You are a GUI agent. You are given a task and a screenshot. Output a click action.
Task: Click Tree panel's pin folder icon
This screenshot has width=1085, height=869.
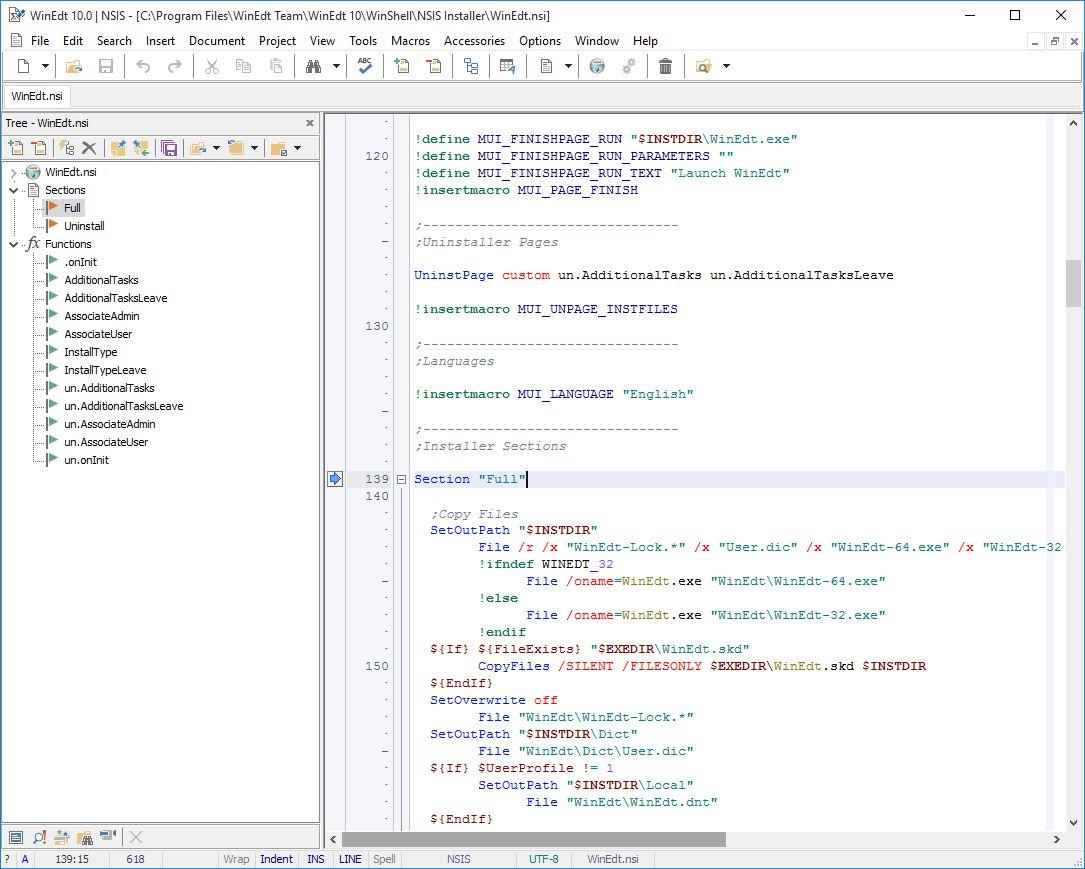[x=118, y=147]
